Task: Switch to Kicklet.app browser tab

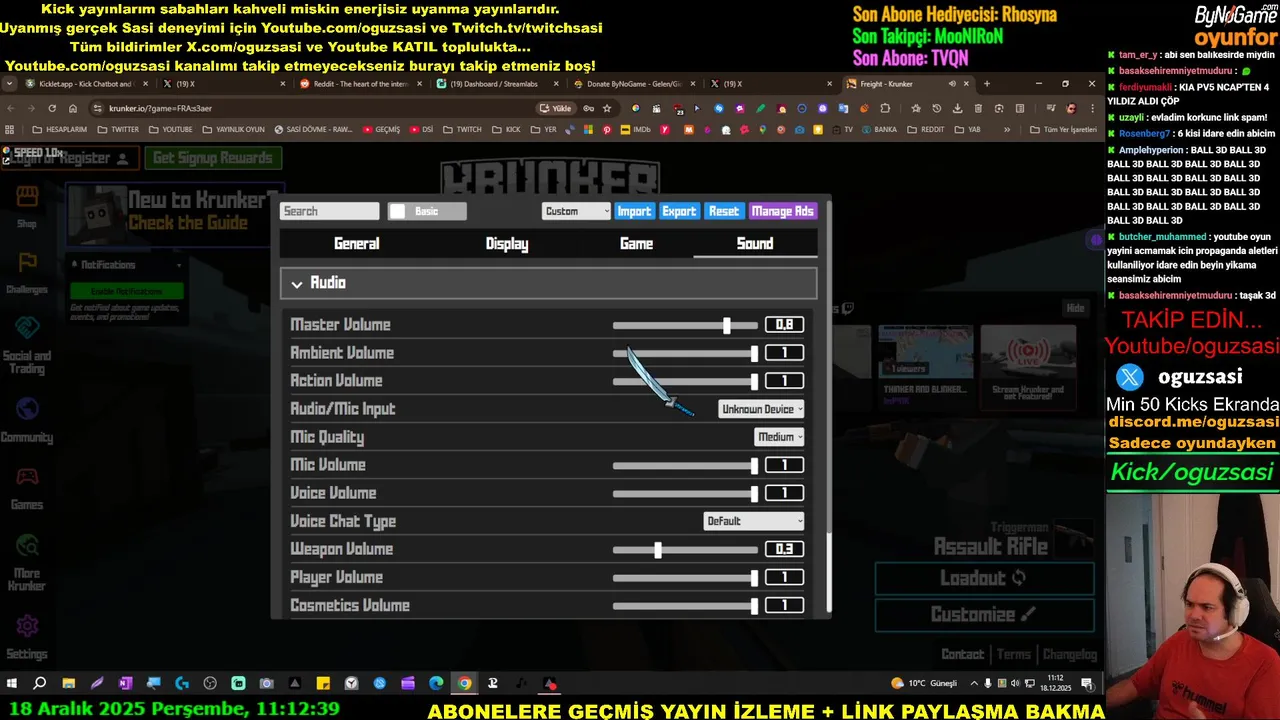Action: pyautogui.click(x=85, y=84)
